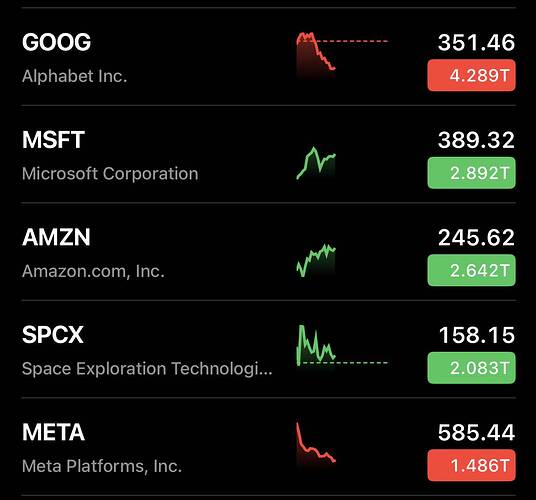This screenshot has width=536, height=500.
Task: Open Microsoft Corporation stock details
Action: tap(110, 173)
